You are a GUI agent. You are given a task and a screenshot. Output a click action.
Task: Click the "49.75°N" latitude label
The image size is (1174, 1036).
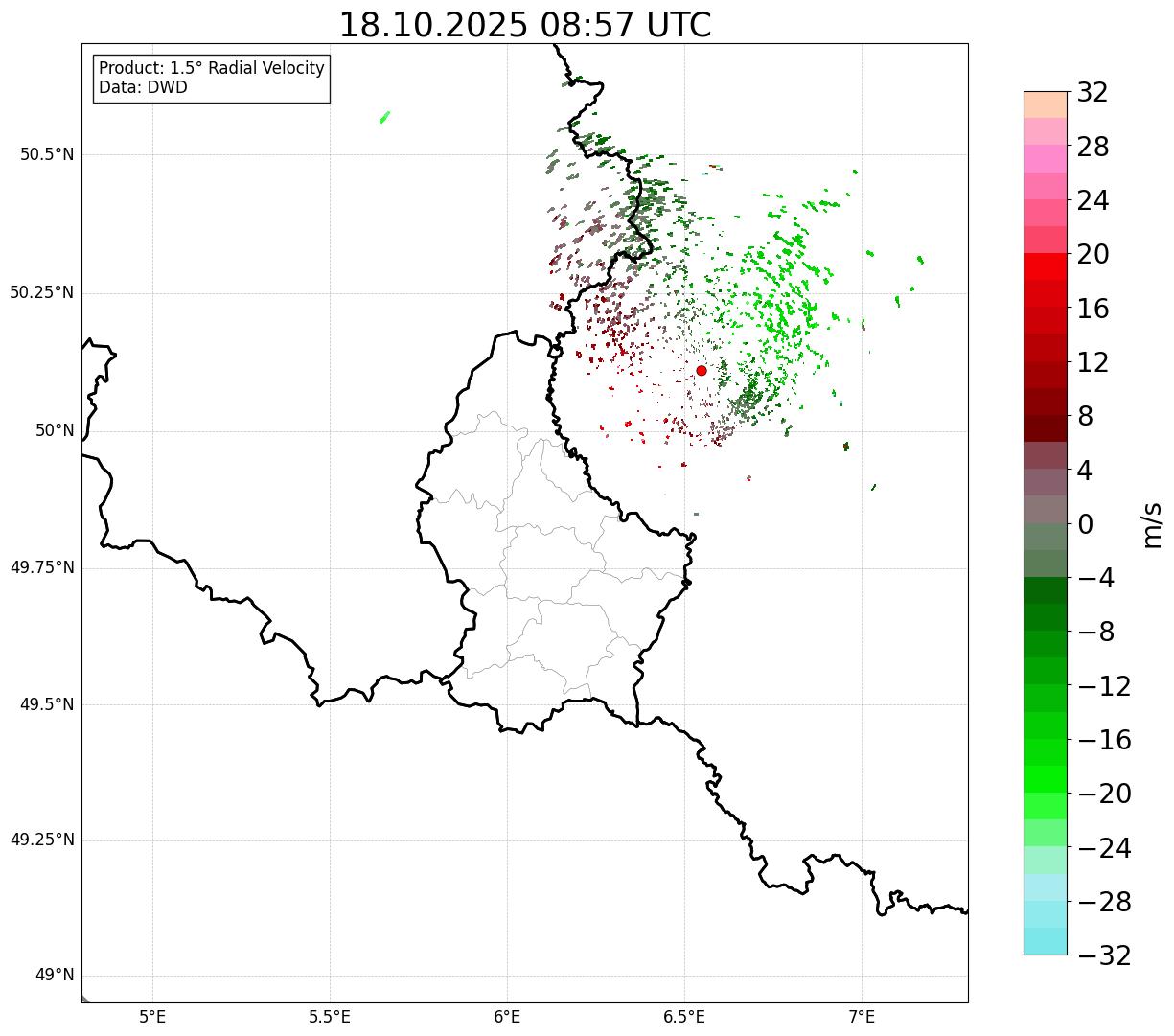coord(41,567)
